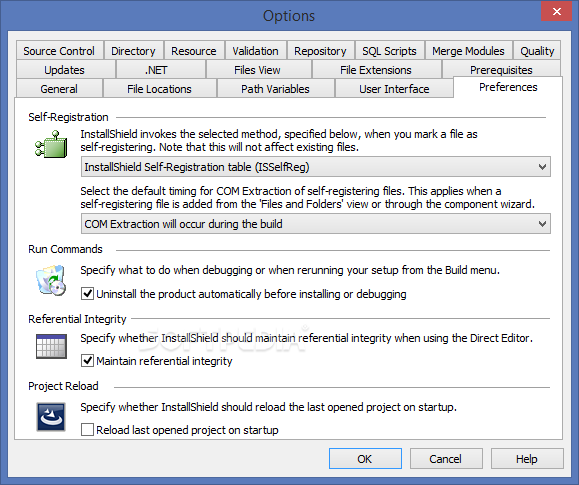The height and width of the screenshot is (485, 579).
Task: Click text about maintaining integrity with Direct Editor
Action: click(x=306, y=338)
